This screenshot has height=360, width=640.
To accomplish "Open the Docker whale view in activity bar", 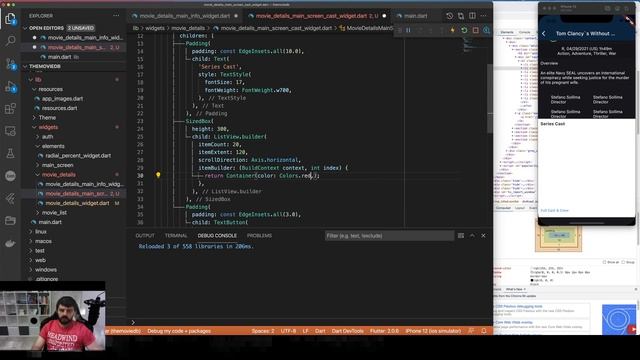I will tap(10, 243).
